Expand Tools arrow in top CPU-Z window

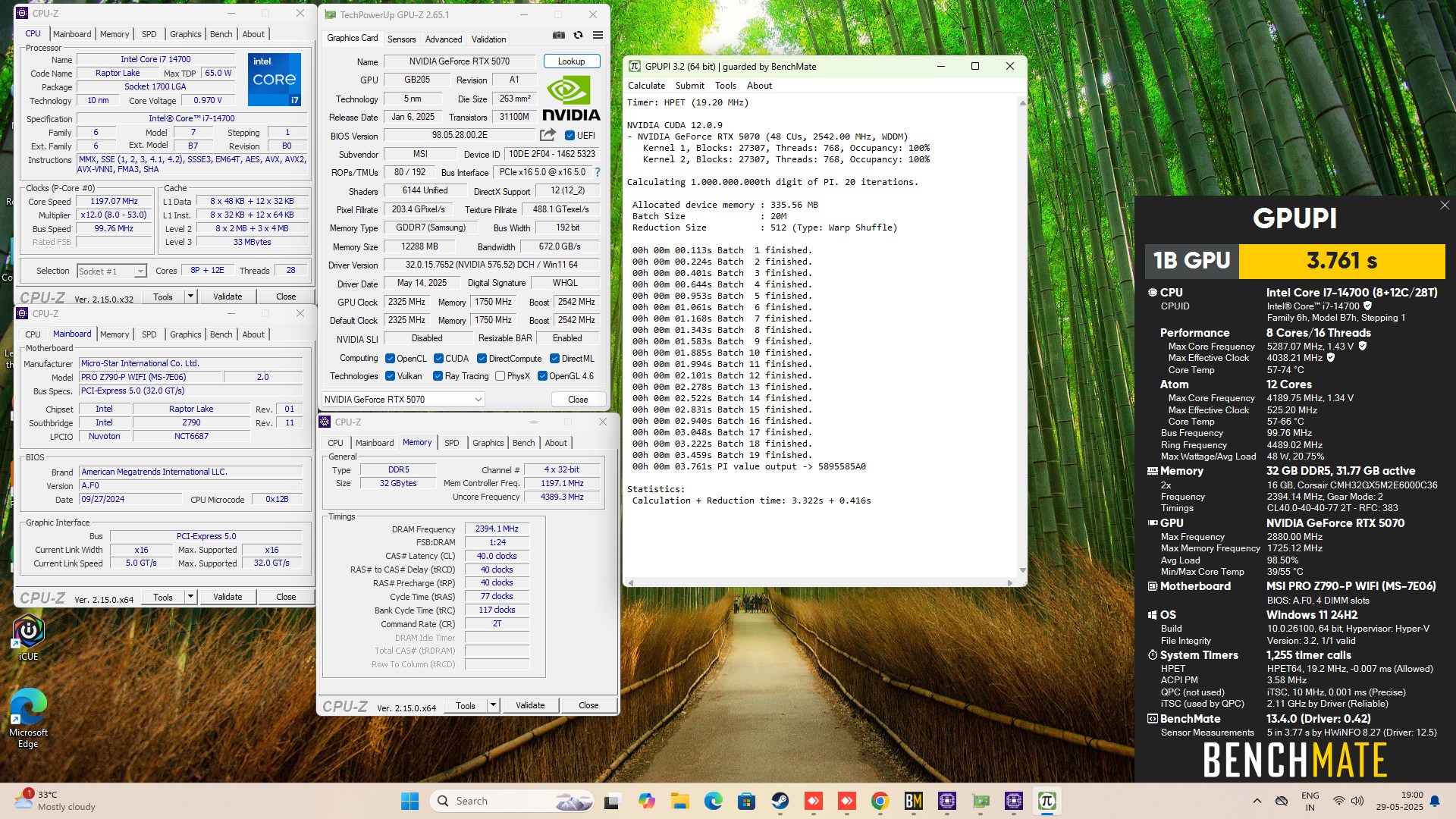pyautogui.click(x=190, y=297)
